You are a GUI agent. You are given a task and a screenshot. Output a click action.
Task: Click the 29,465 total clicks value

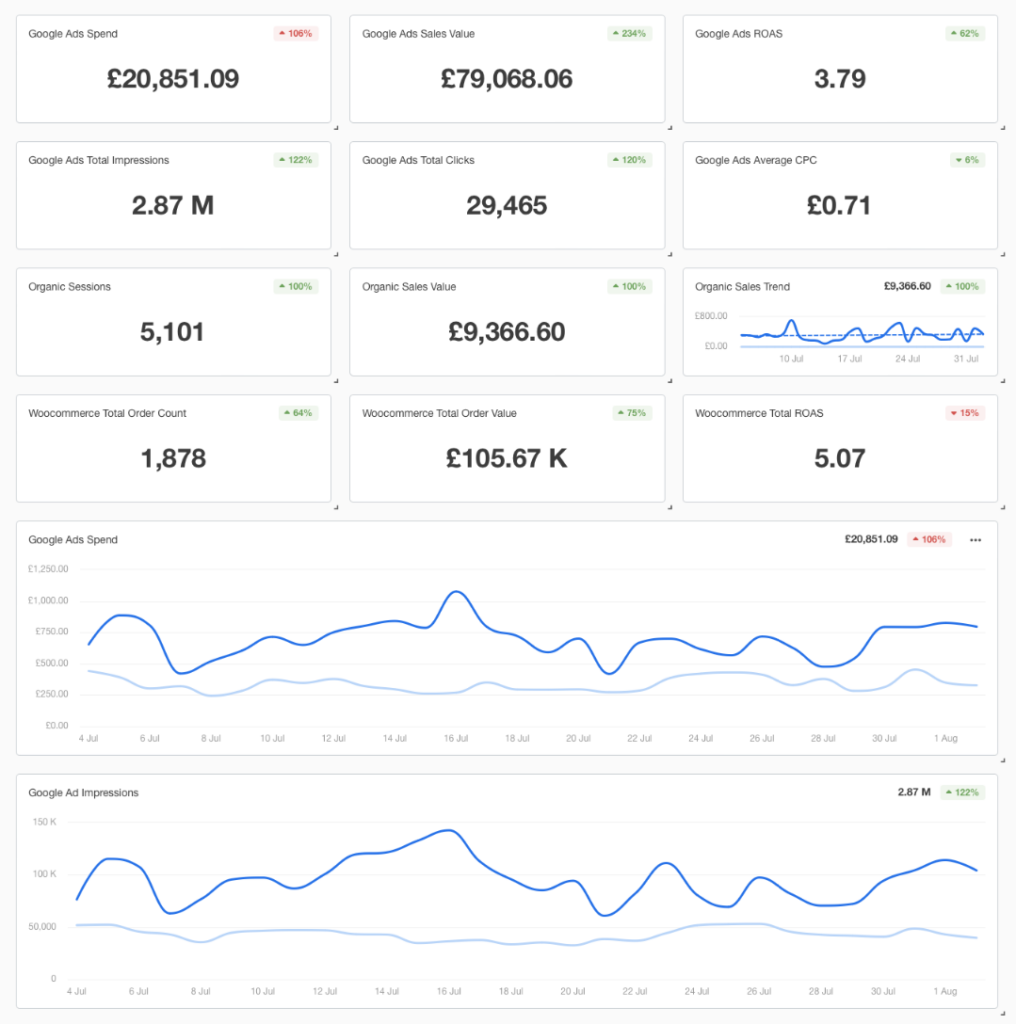[x=507, y=206]
